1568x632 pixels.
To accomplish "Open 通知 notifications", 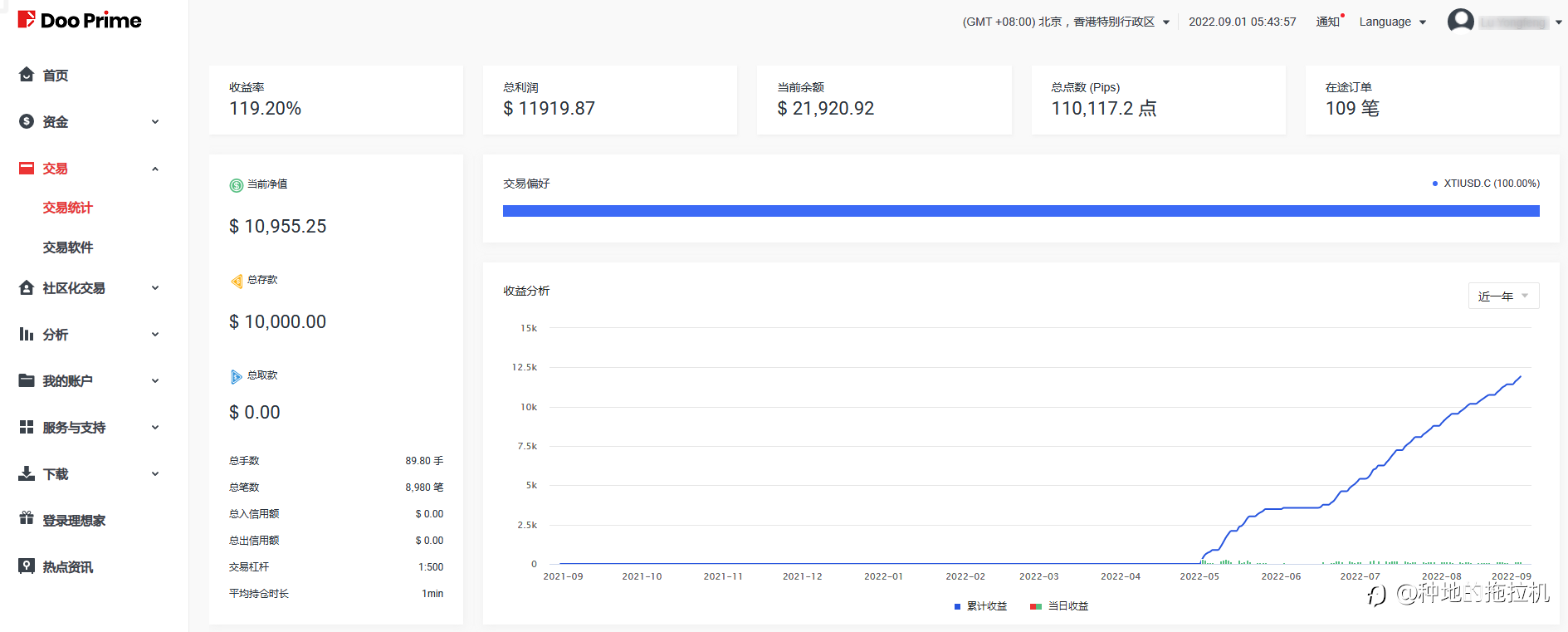I will click(1328, 22).
